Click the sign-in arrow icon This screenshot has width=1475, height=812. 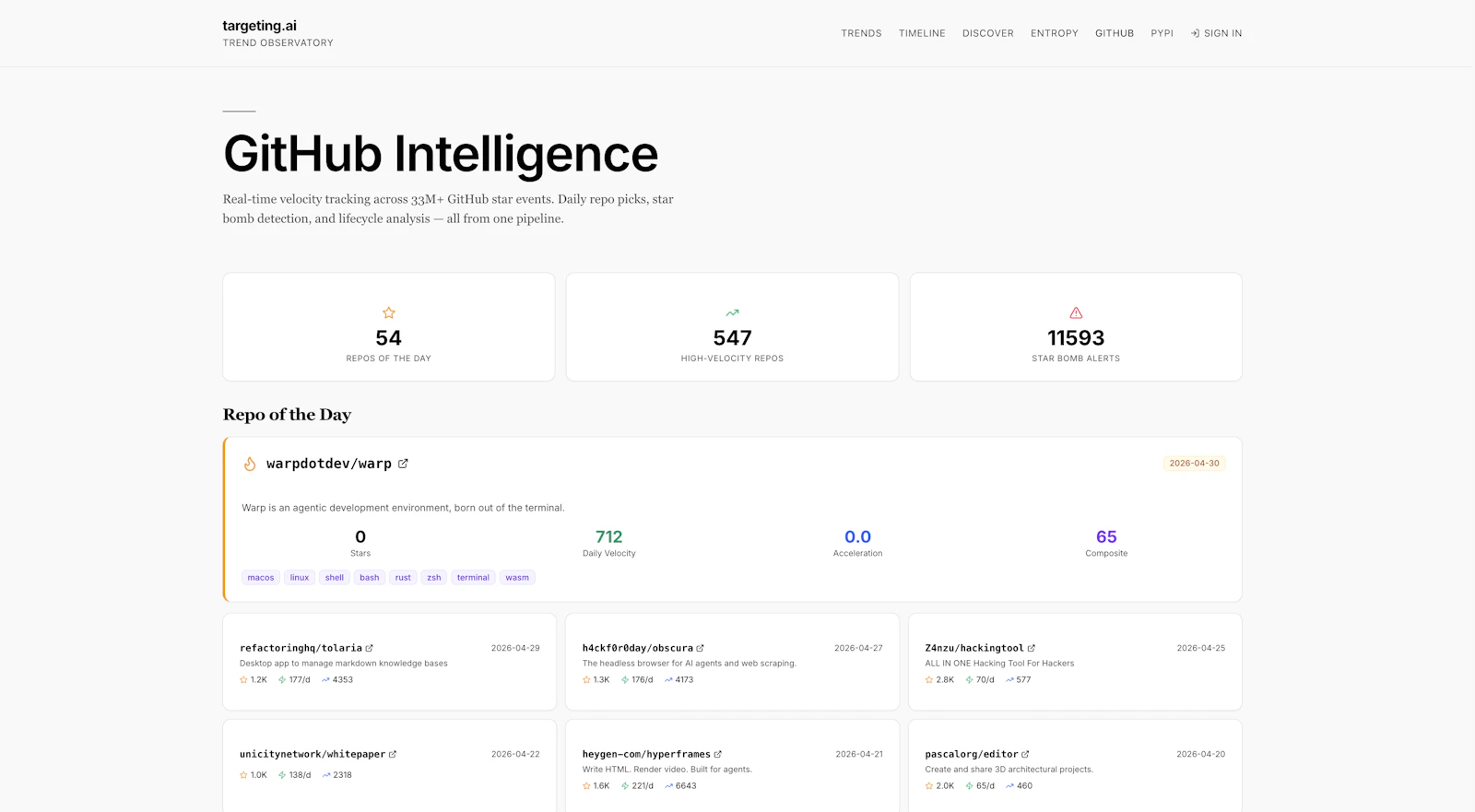pyautogui.click(x=1195, y=33)
